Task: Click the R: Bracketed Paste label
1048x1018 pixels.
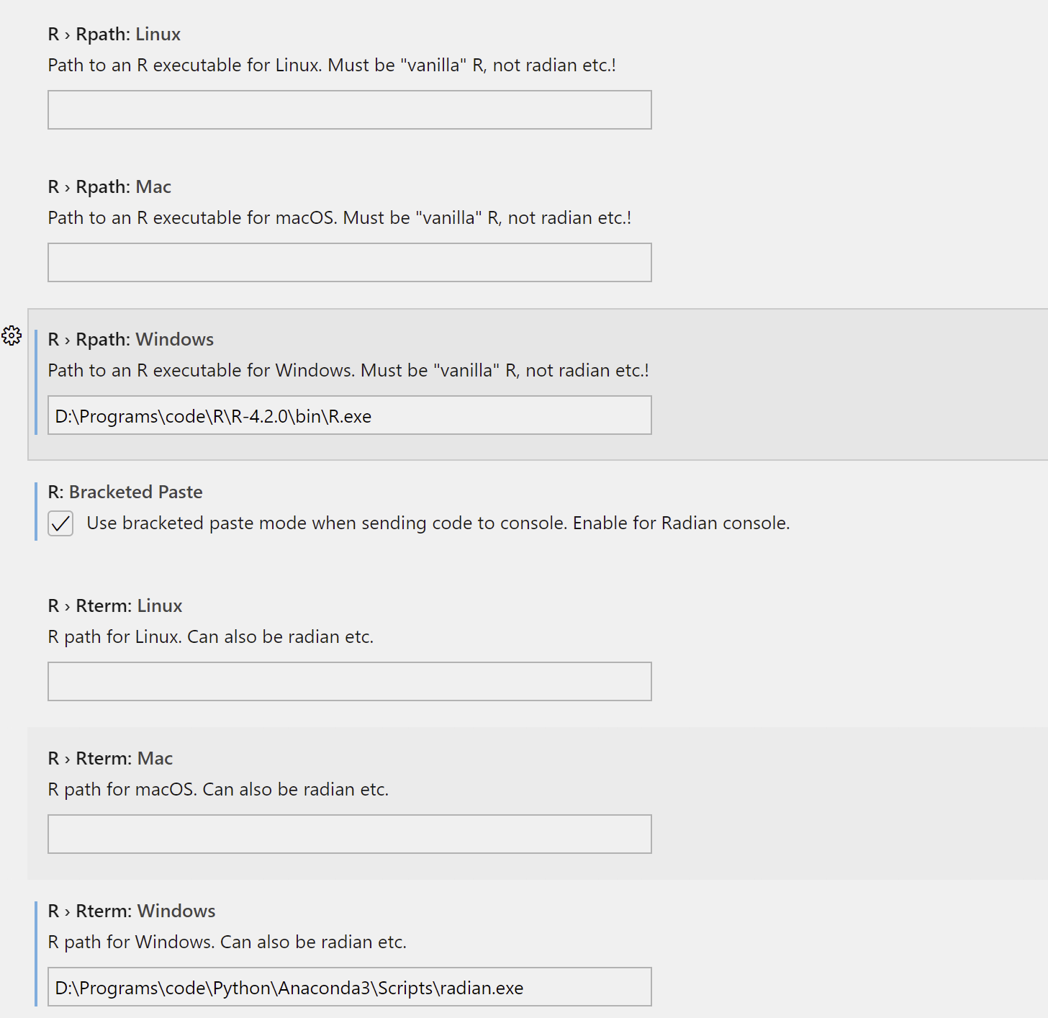Action: tap(124, 491)
